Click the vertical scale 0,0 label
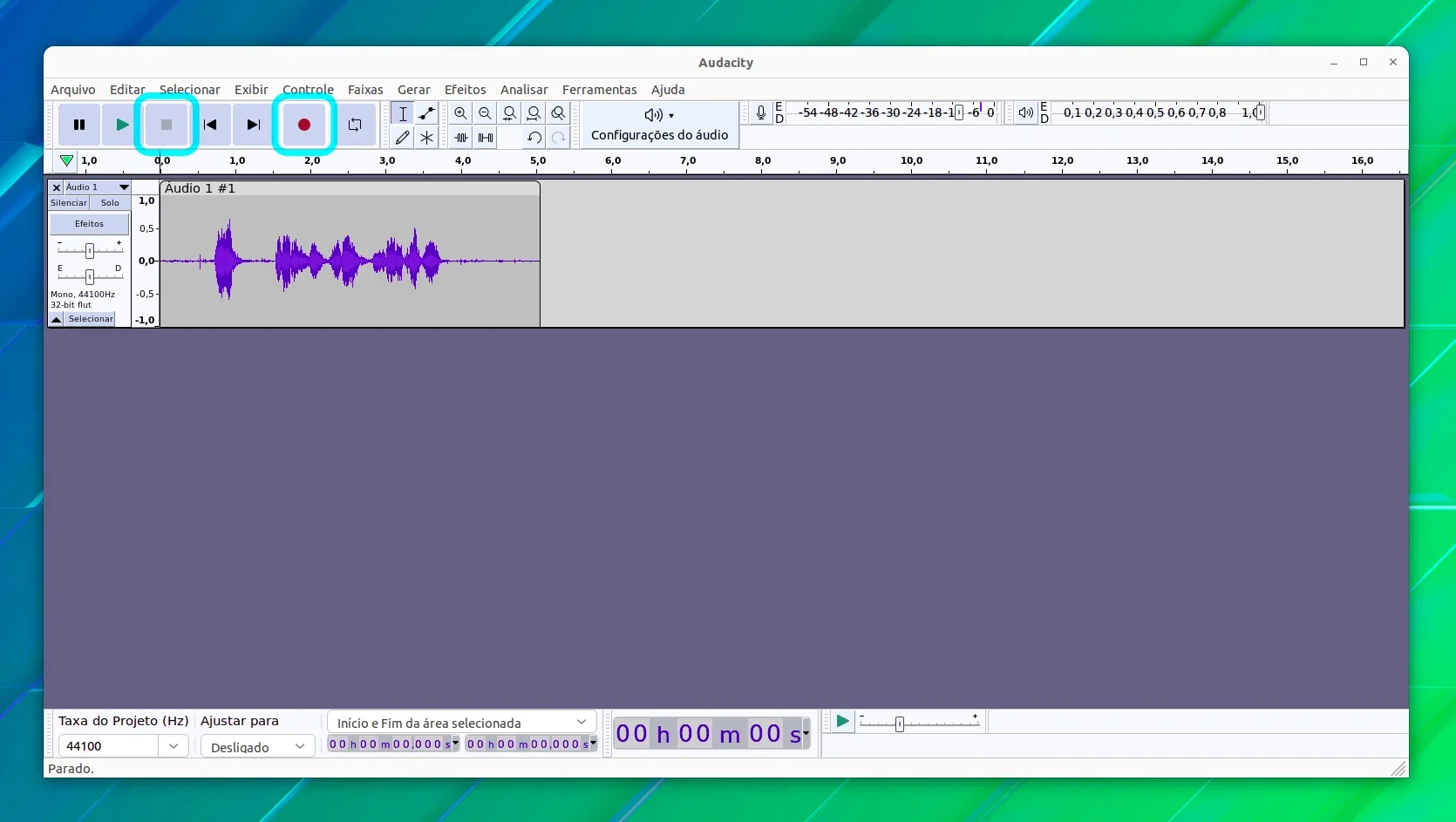Viewport: 1456px width, 822px height. pyautogui.click(x=146, y=261)
